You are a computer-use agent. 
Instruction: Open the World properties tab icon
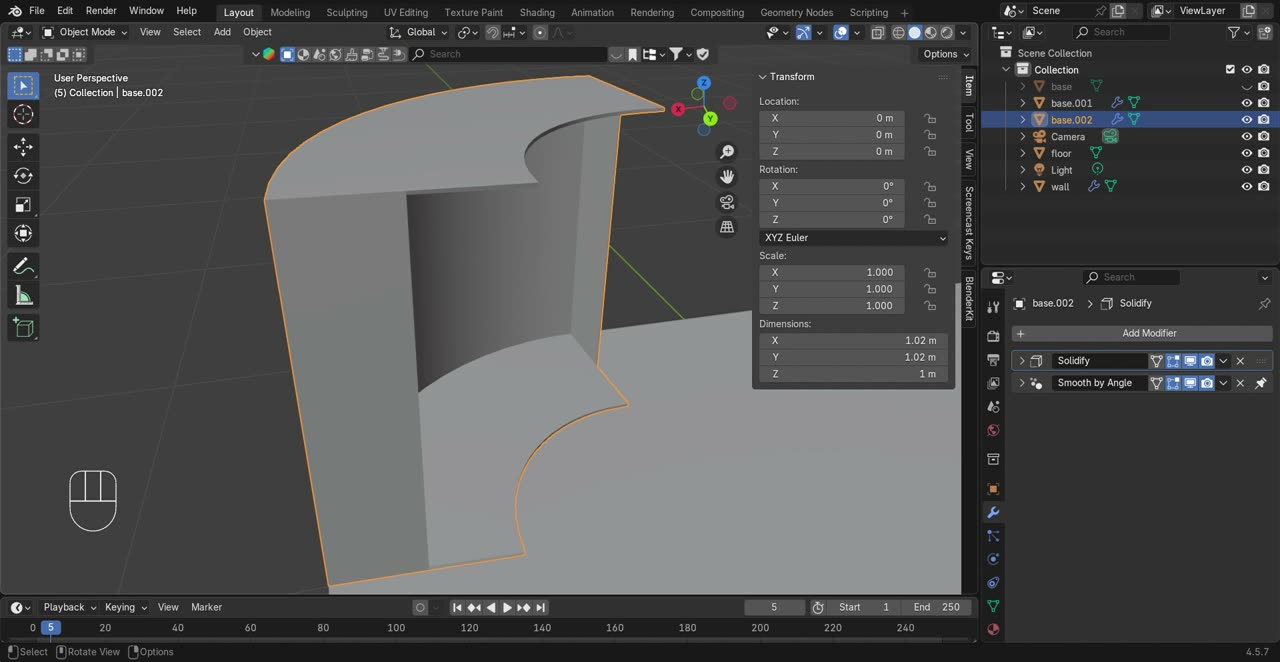[x=993, y=430]
